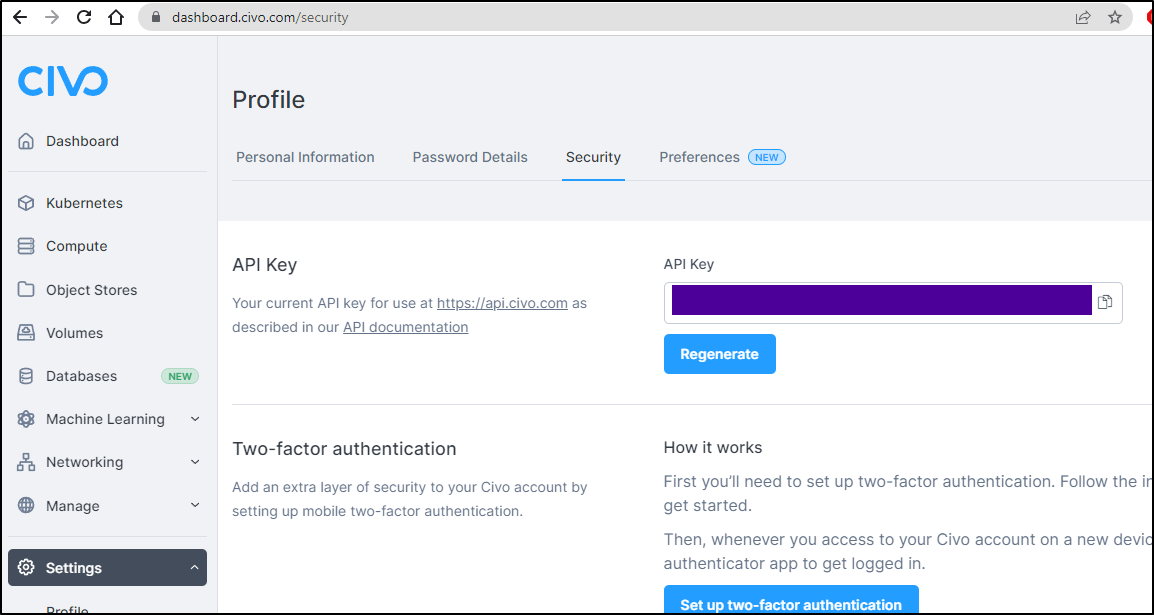Click Set up two-factor authentication button
The image size is (1154, 615).
coord(791,602)
